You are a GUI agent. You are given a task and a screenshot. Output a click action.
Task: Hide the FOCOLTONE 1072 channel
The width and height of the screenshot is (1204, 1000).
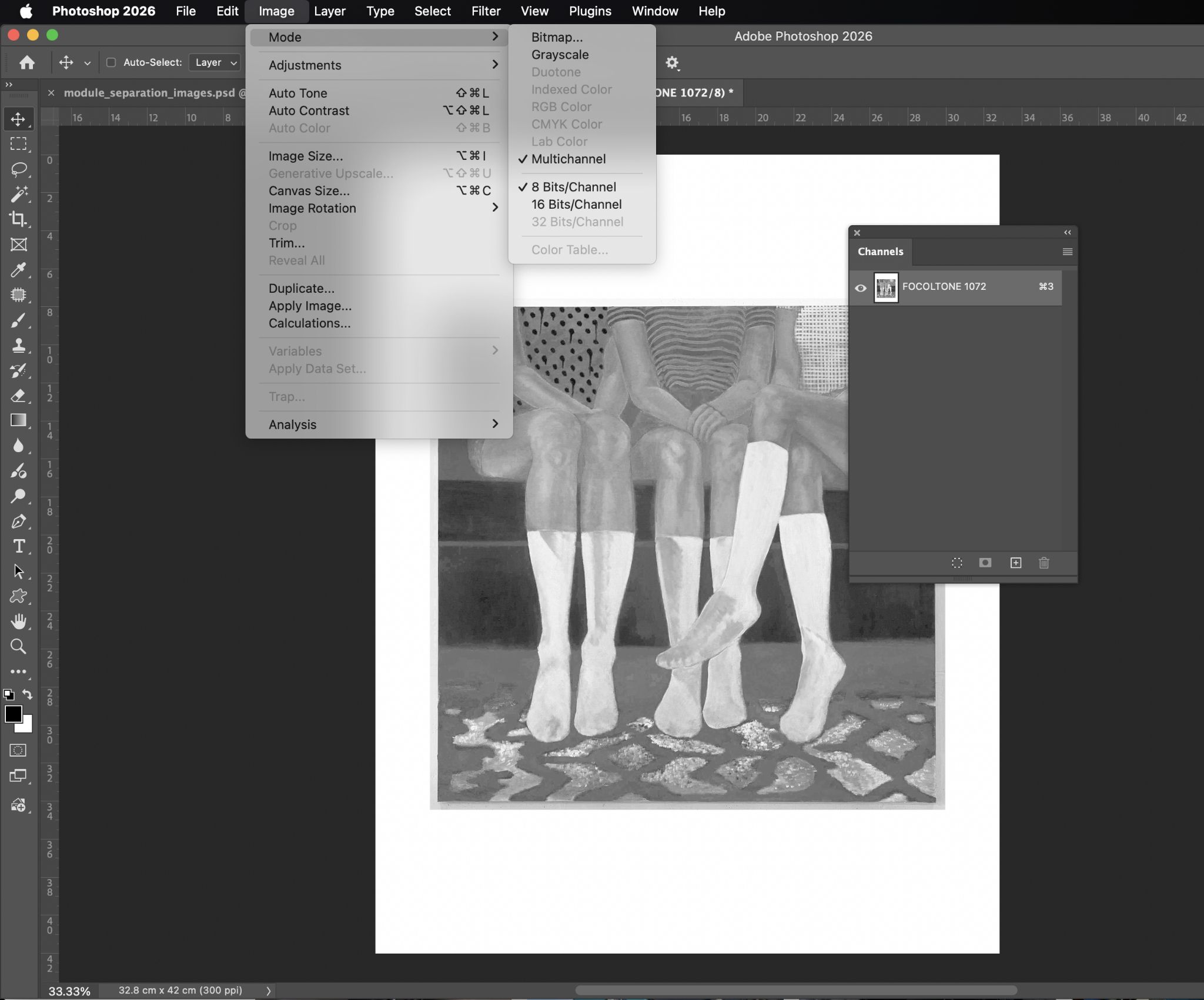point(861,288)
